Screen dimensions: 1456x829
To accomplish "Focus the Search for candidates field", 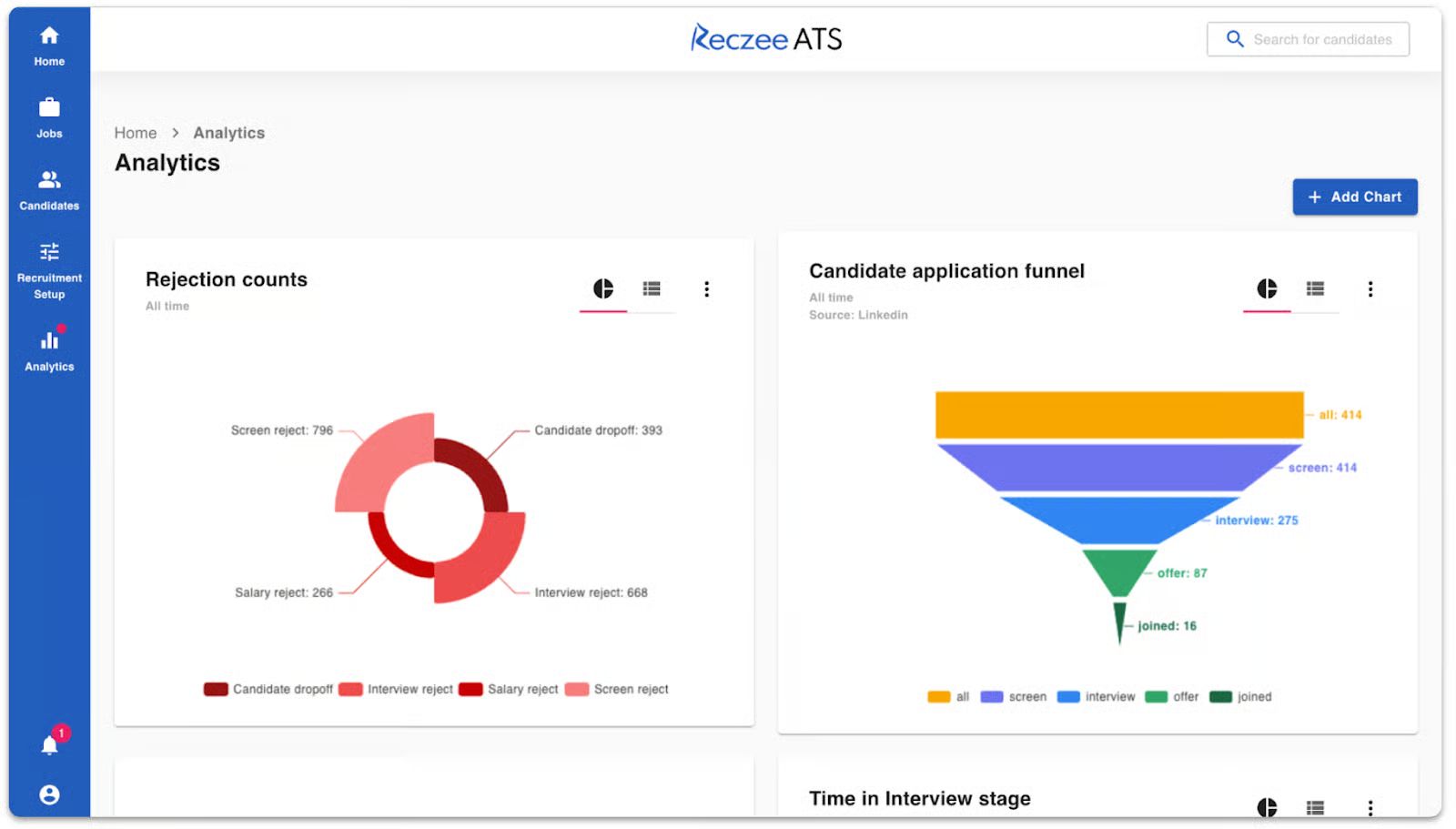I will [x=1309, y=39].
